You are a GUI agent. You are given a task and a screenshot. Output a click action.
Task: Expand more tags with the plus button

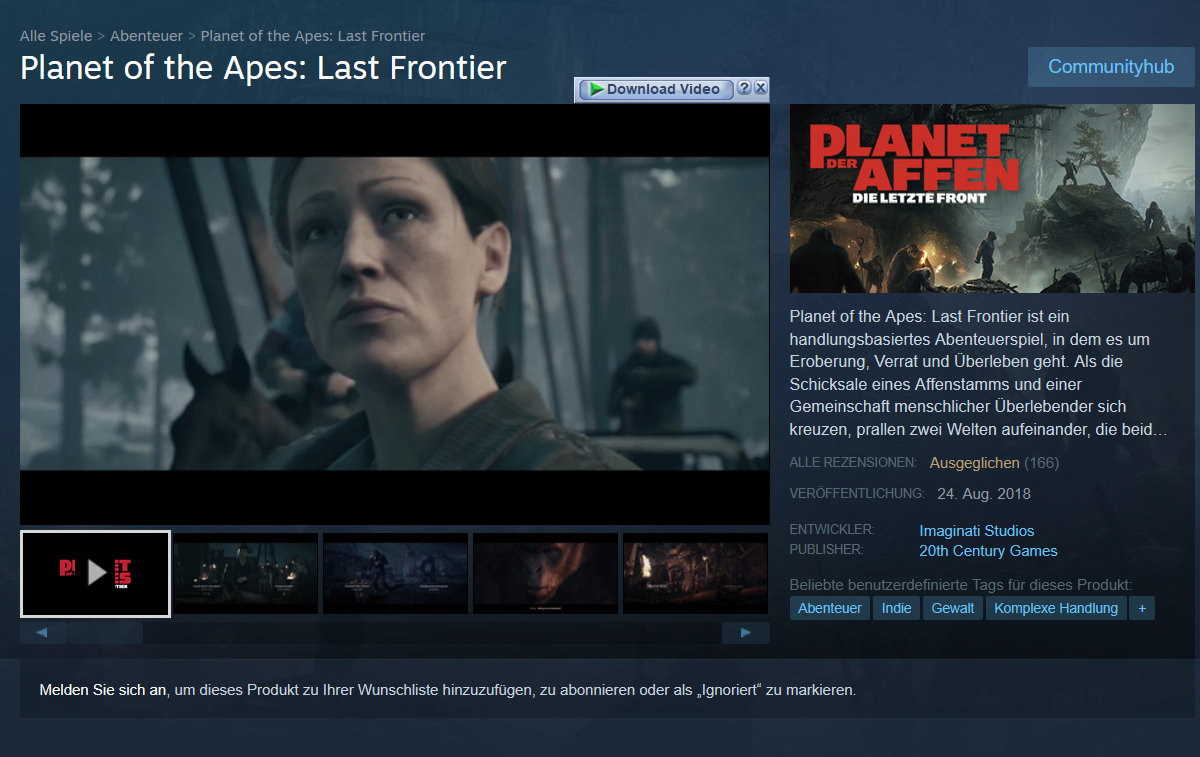(x=1142, y=608)
